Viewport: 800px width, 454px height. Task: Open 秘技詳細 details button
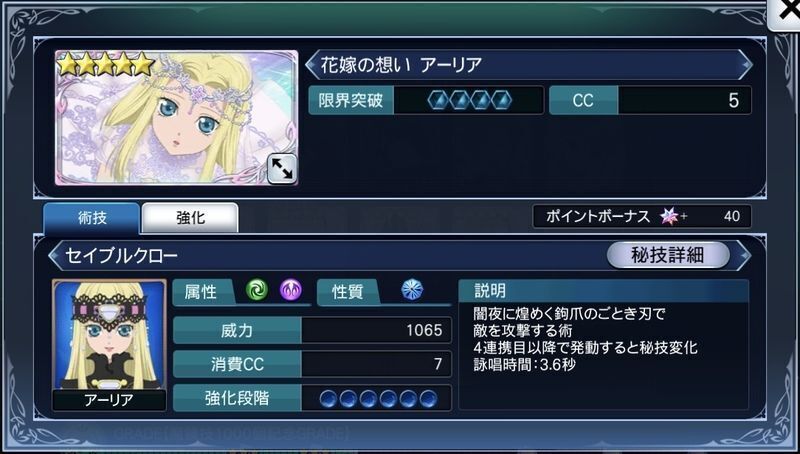(x=668, y=255)
